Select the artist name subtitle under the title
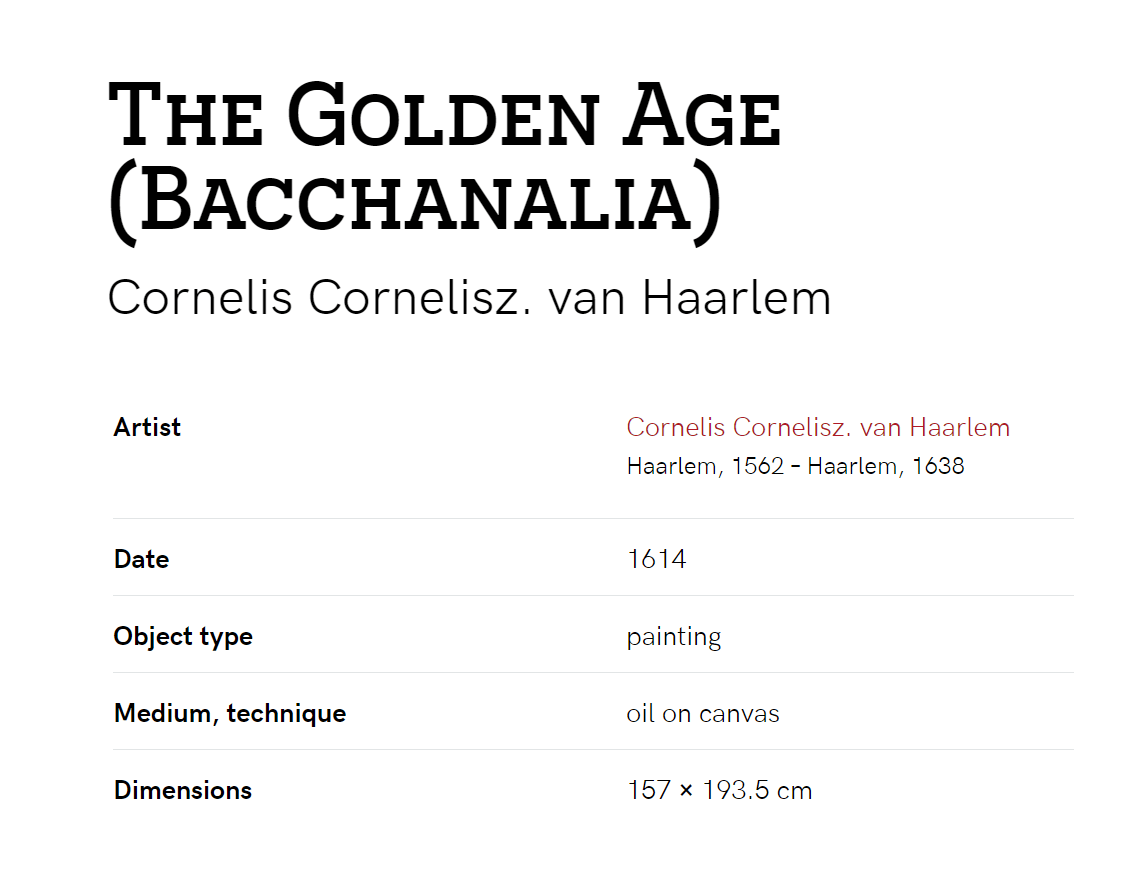 [x=469, y=298]
